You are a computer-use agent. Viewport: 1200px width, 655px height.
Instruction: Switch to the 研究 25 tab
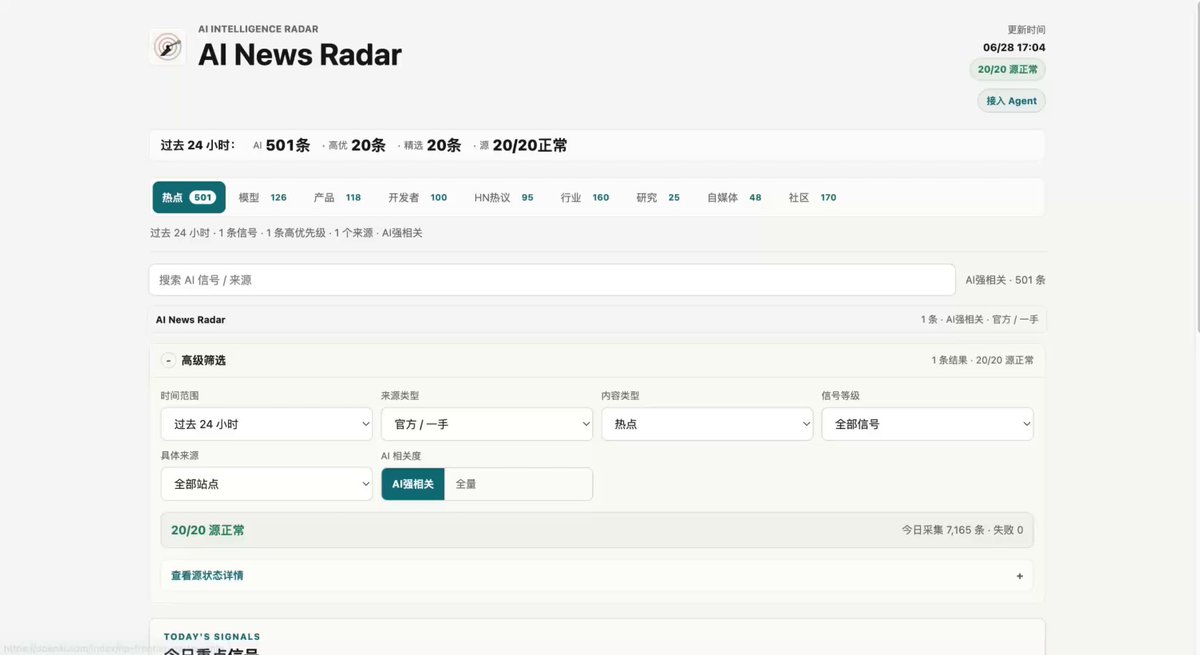(658, 197)
